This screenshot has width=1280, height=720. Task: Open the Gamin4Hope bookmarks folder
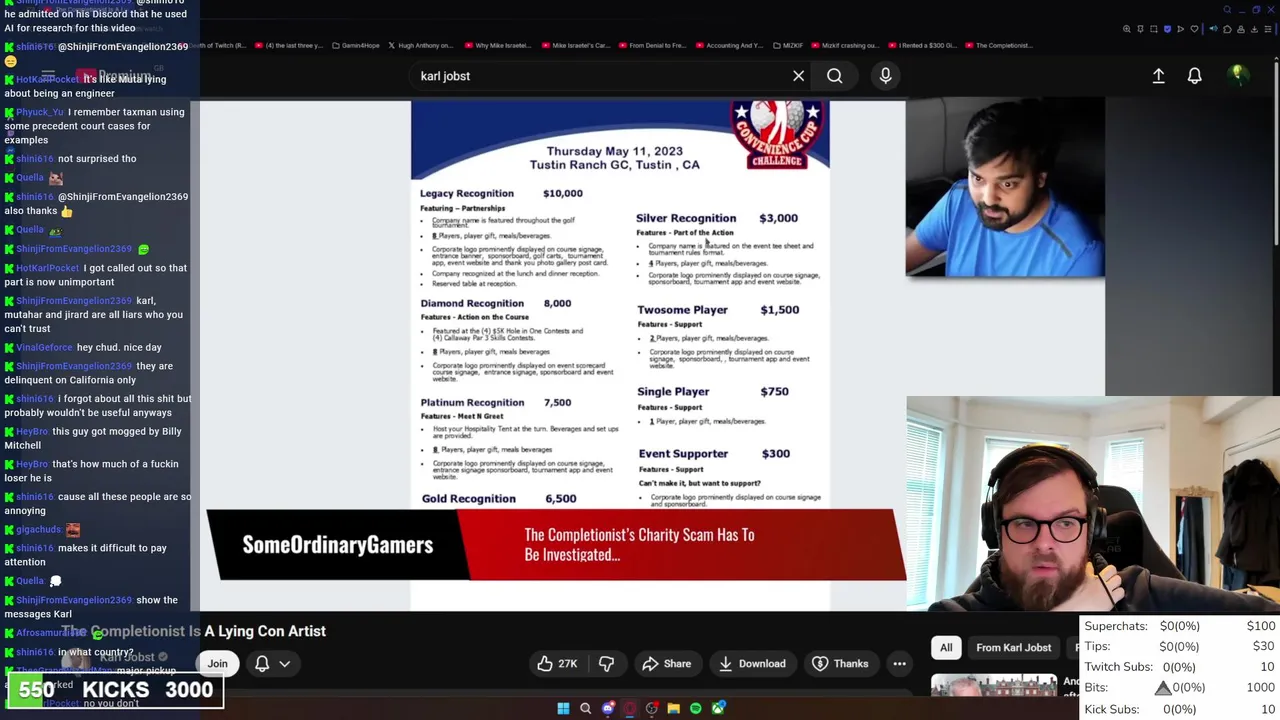pos(356,45)
